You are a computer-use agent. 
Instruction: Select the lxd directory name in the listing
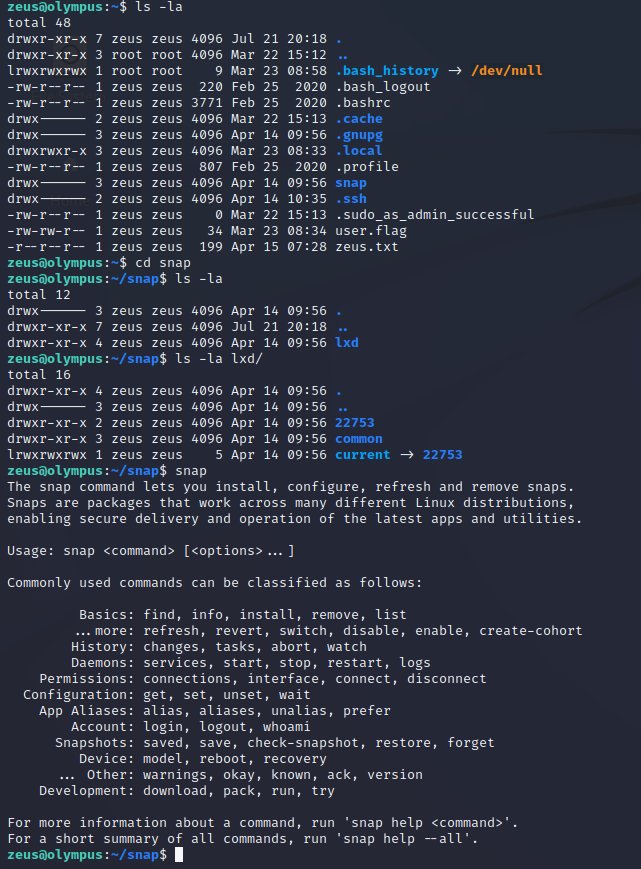(x=347, y=343)
